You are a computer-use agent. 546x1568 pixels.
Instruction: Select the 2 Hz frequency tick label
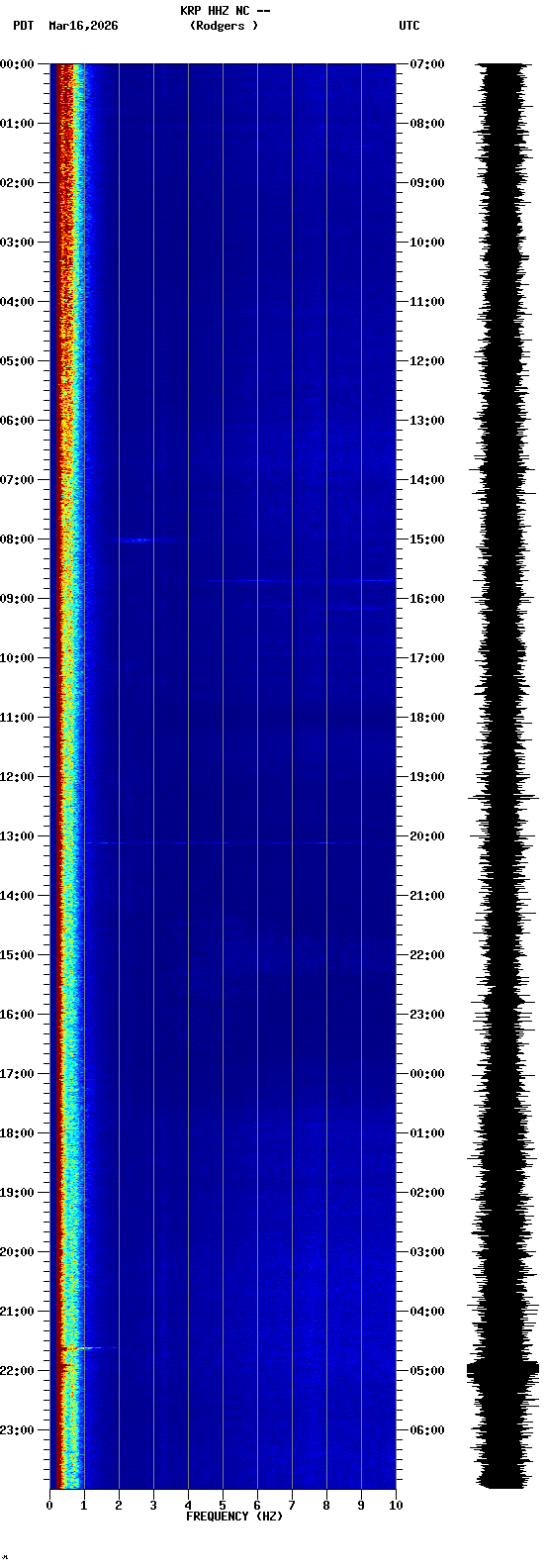click(119, 1506)
